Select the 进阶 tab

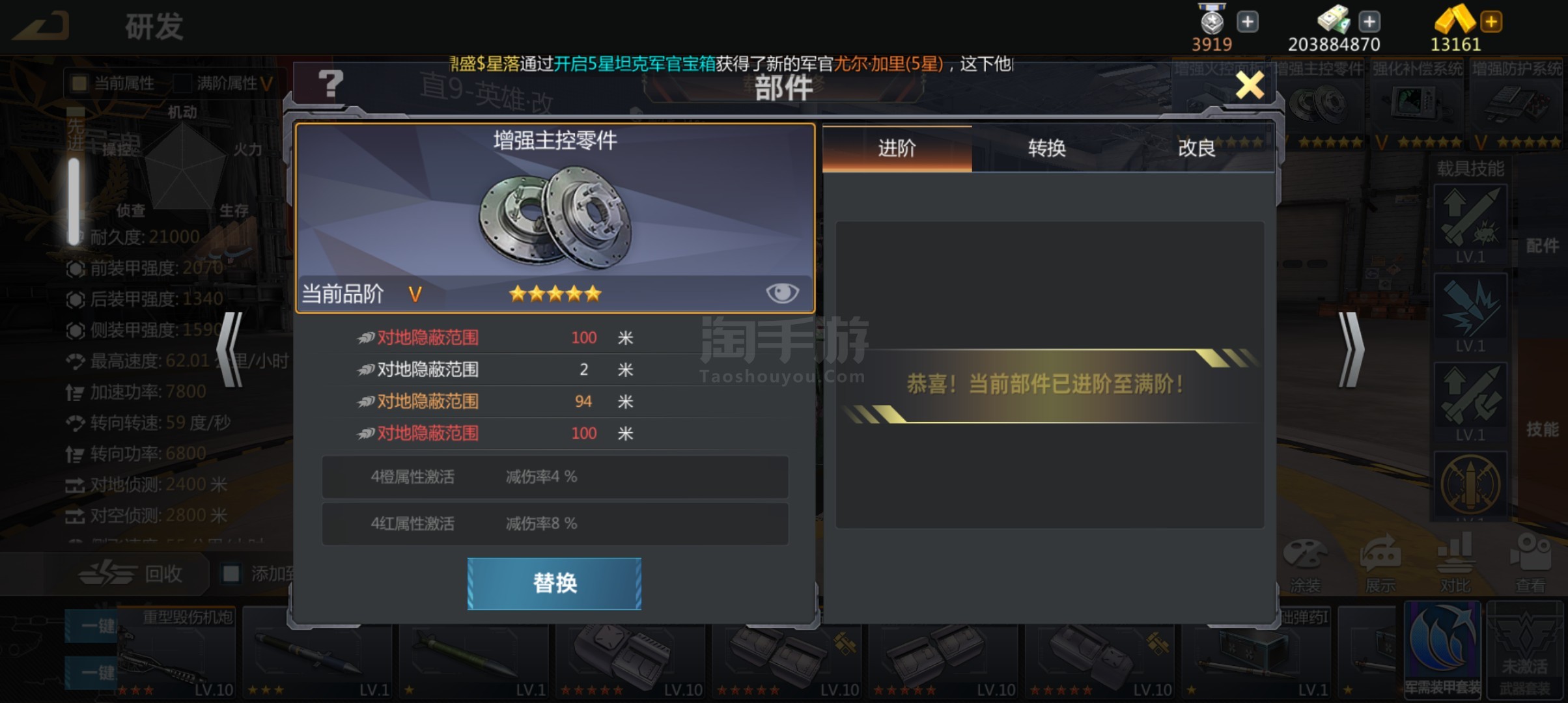pos(897,148)
